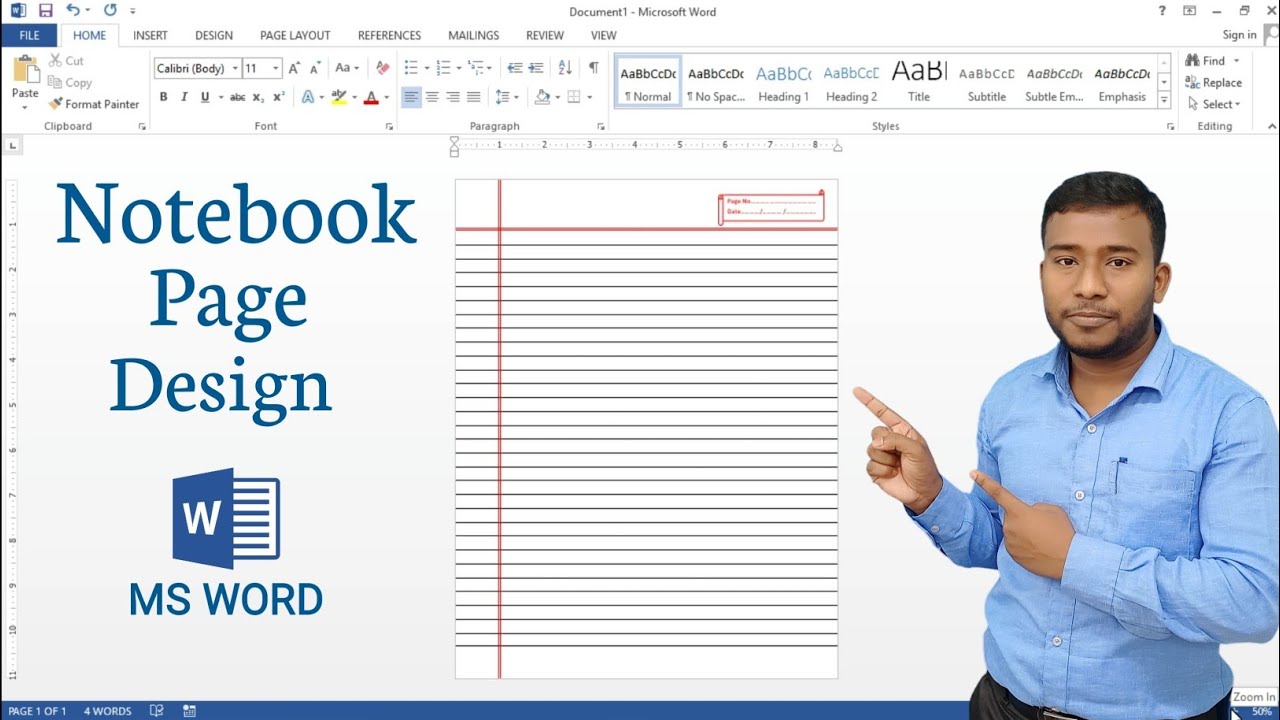Image resolution: width=1280 pixels, height=720 pixels.
Task: Apply the Normal style
Action: coord(648,82)
